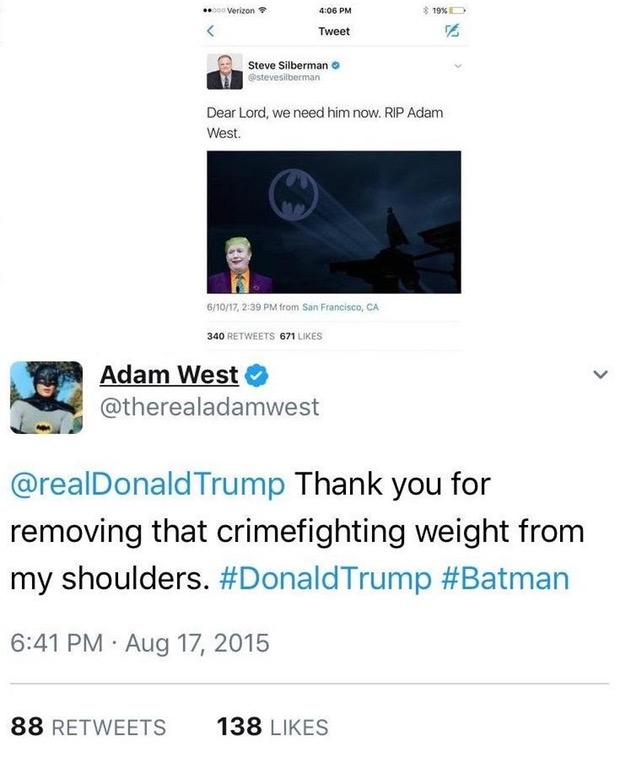Open Adam West's Batman avatar
This screenshot has height=768, width=631.
(x=47, y=397)
